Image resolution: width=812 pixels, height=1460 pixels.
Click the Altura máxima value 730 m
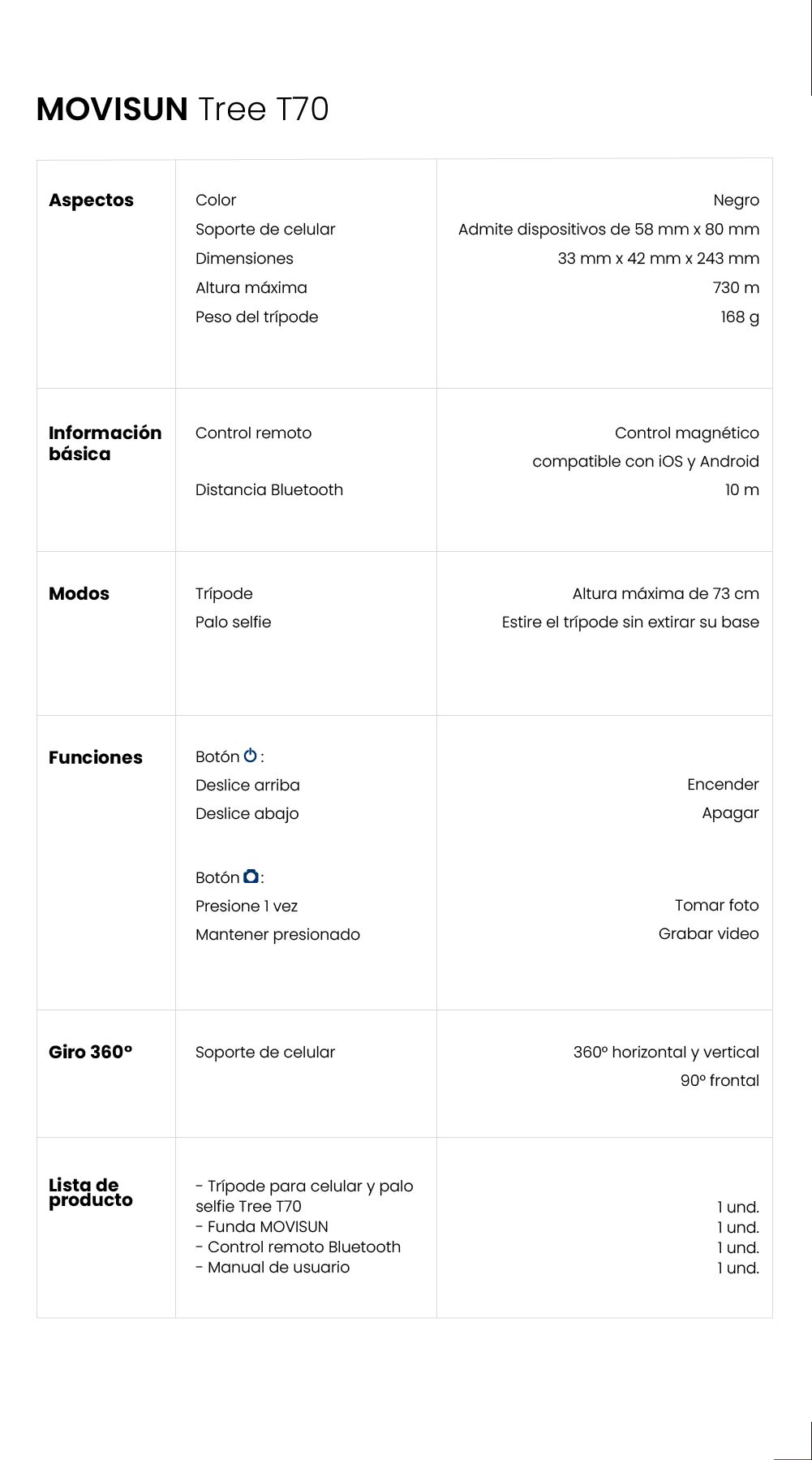736,287
